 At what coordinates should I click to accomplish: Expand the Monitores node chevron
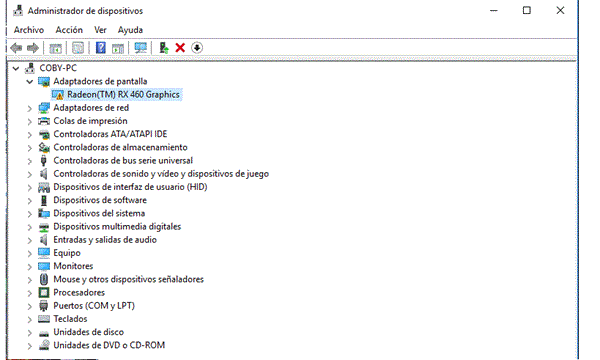(29, 266)
